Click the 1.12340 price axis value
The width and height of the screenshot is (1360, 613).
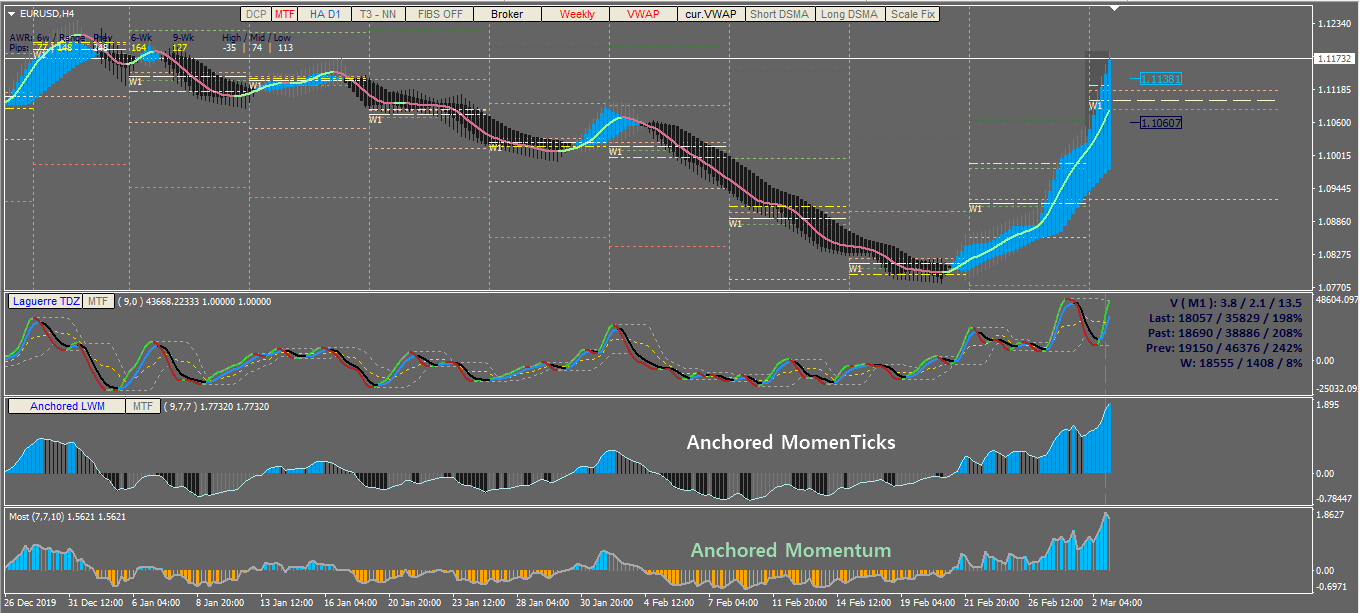(x=1334, y=24)
